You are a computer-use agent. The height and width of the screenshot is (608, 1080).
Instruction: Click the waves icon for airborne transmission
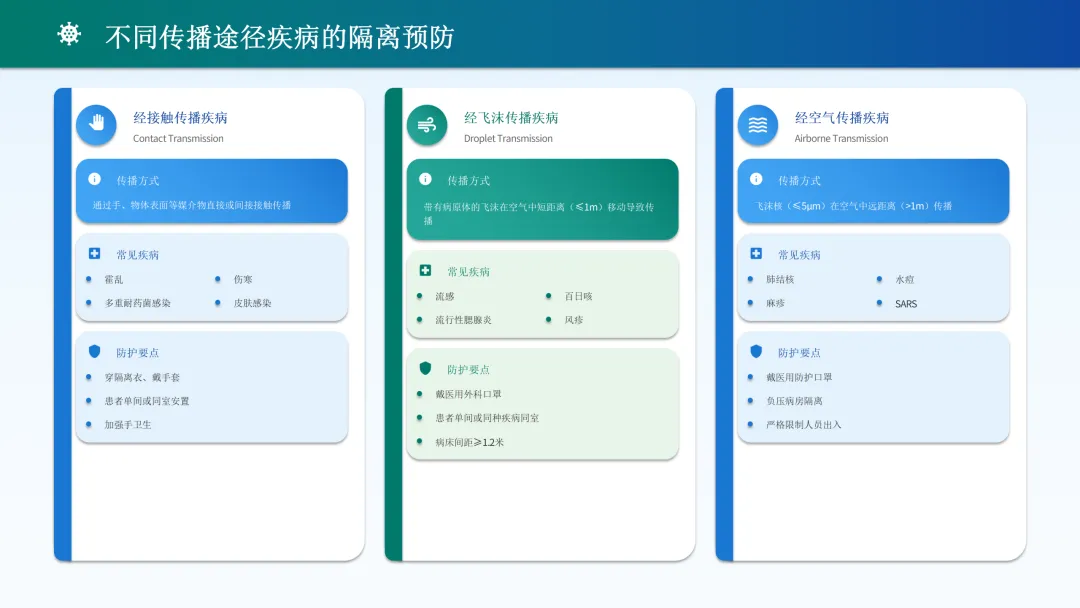pyautogui.click(x=758, y=125)
